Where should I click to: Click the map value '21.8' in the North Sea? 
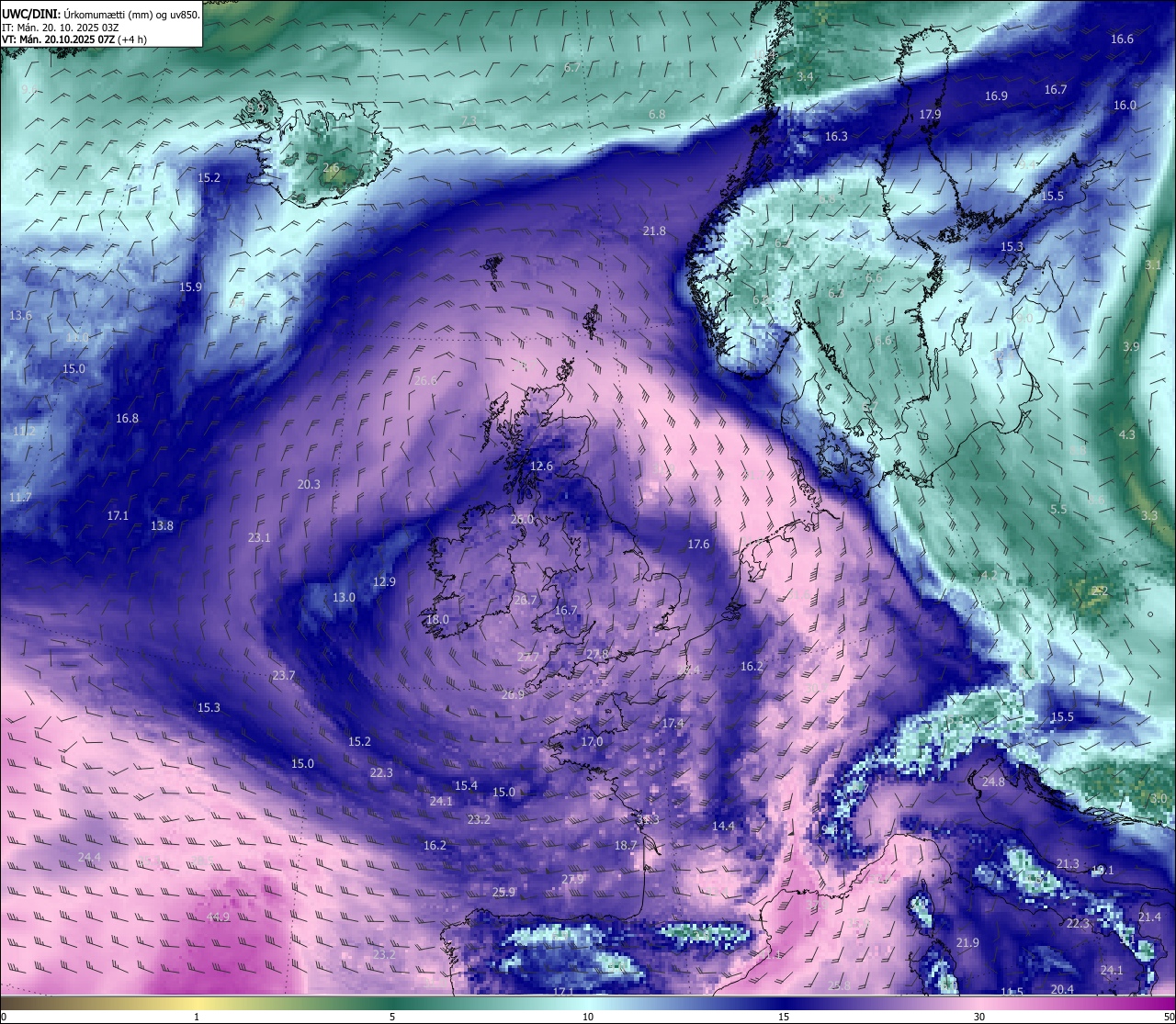tap(654, 231)
